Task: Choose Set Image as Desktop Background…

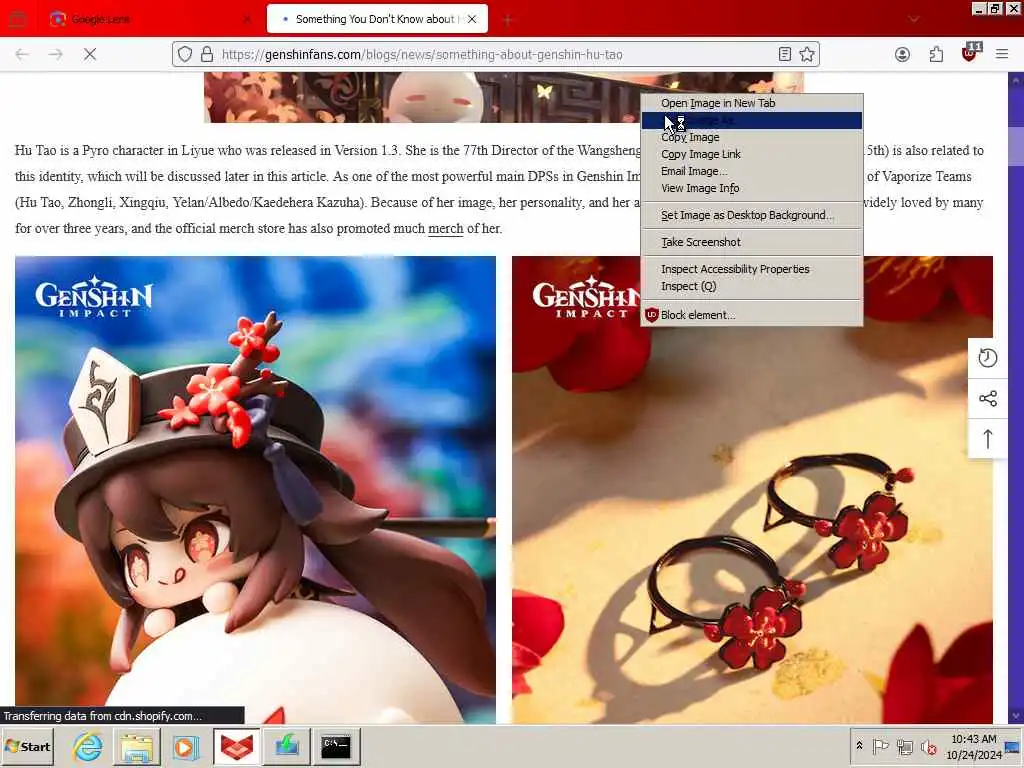Action: [752, 215]
